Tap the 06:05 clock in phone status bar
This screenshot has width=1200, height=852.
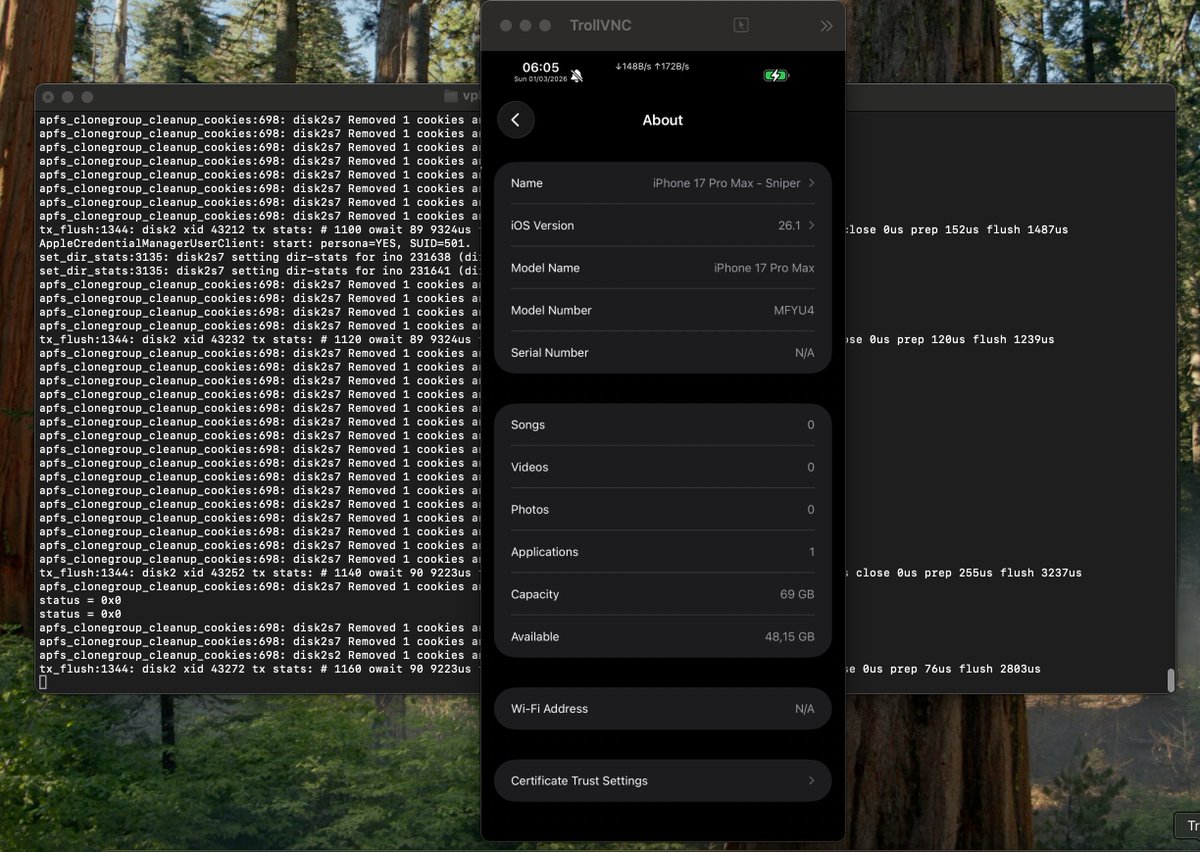tap(540, 67)
